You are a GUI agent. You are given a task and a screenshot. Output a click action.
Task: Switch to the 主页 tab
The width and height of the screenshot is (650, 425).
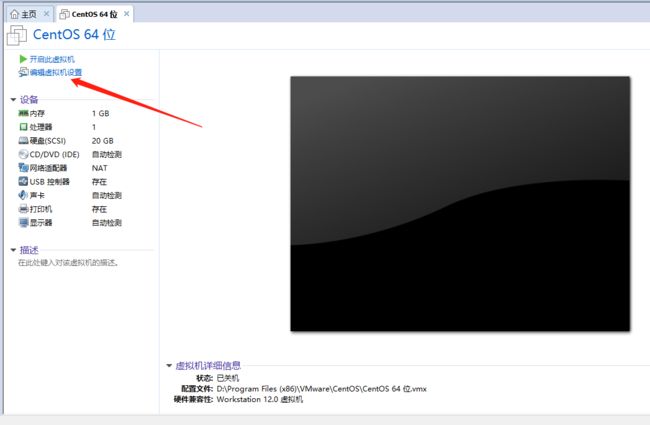(x=29, y=15)
